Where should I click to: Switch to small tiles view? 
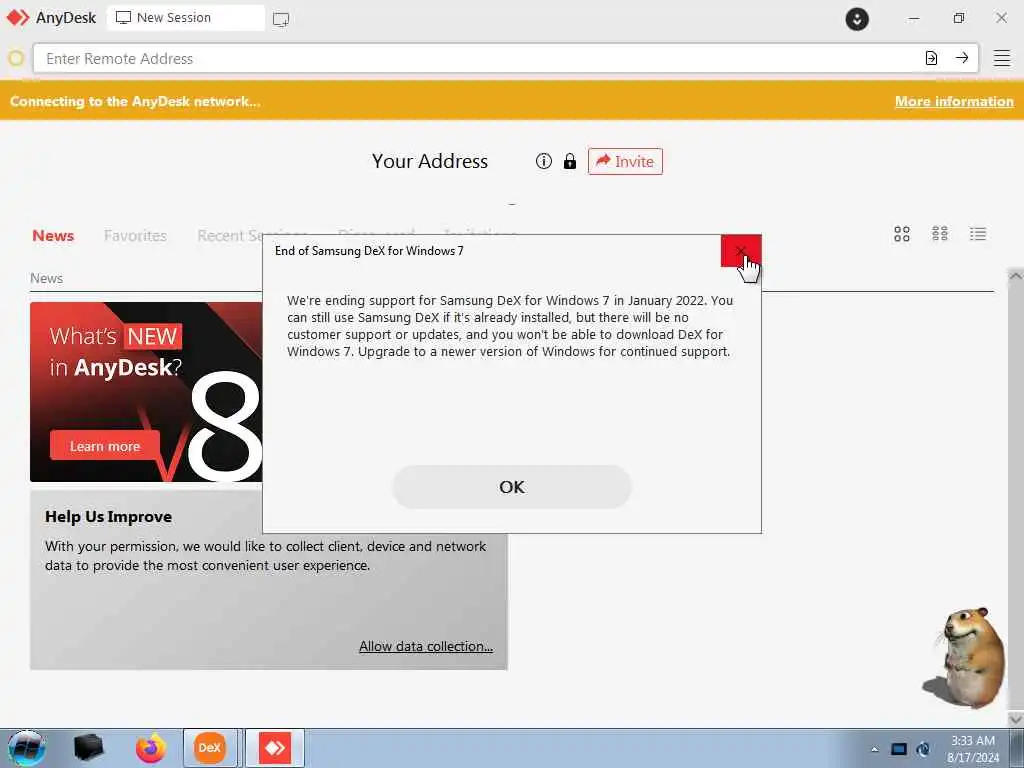(940, 234)
